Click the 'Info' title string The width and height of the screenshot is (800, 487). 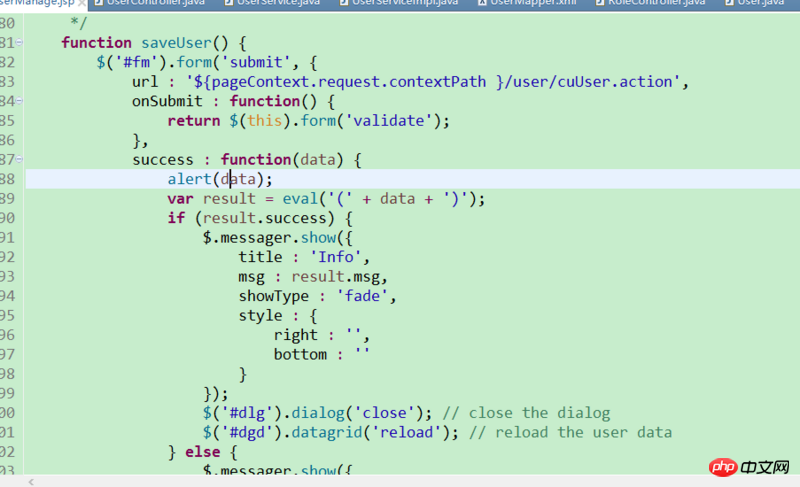click(x=336, y=257)
